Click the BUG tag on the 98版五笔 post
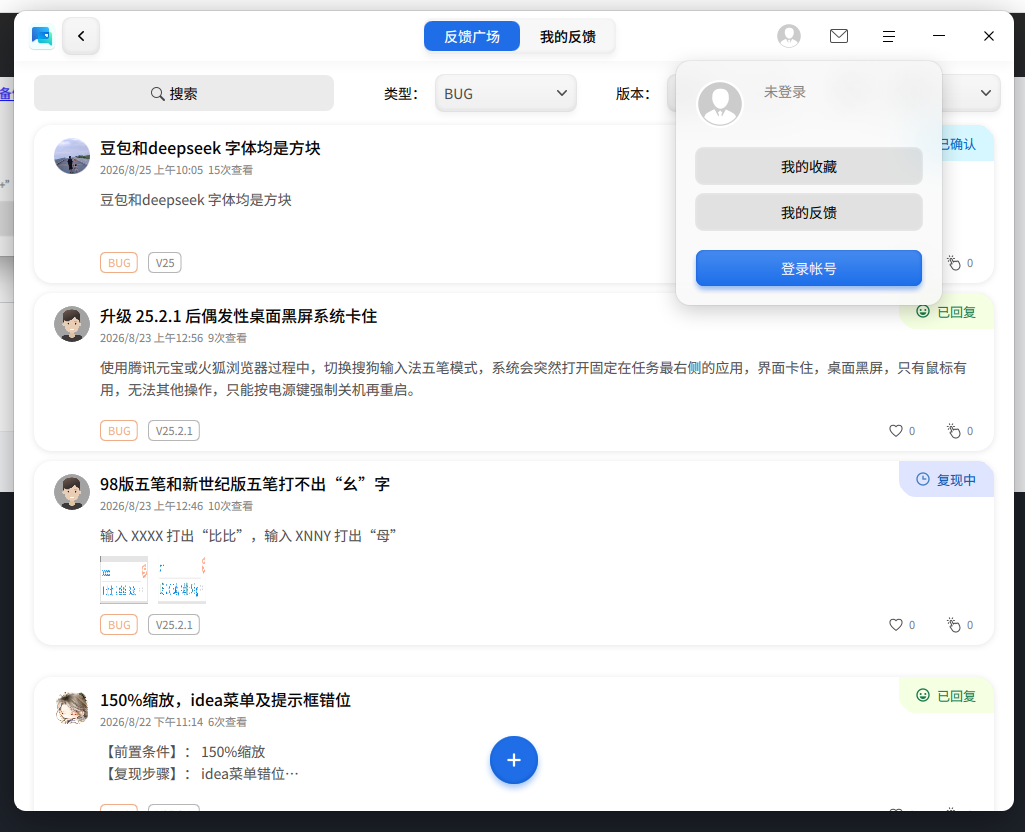This screenshot has width=1025, height=832. point(119,625)
